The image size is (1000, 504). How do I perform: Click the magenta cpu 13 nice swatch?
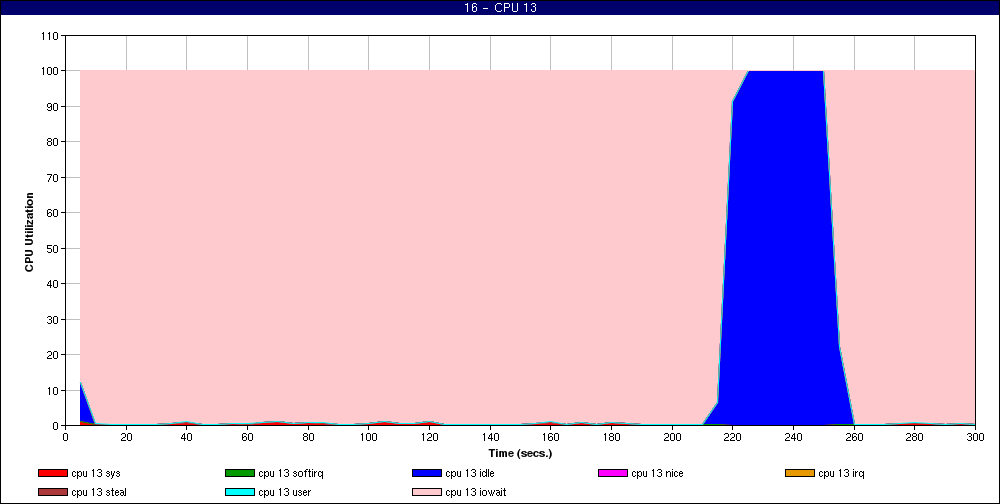pos(613,473)
